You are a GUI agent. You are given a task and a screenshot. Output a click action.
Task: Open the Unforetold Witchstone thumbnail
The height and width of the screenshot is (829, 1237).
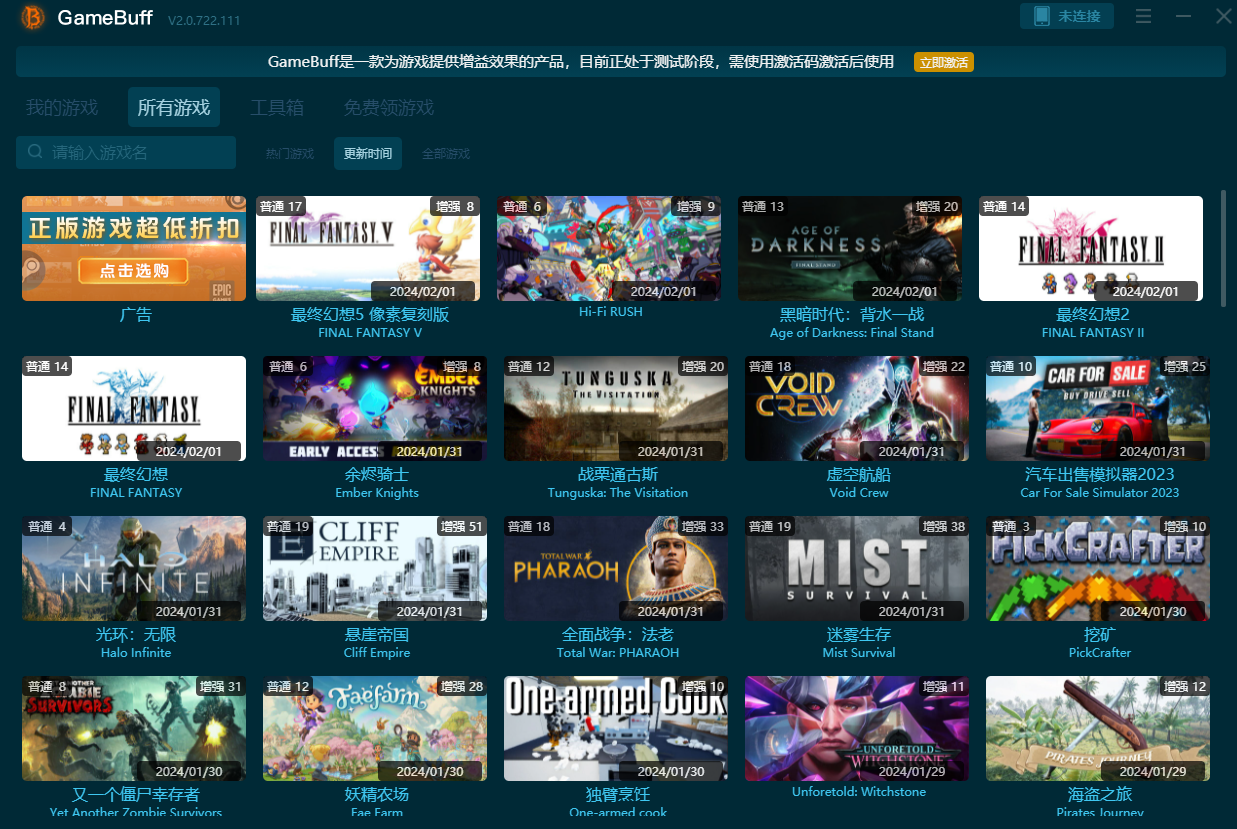pos(857,728)
